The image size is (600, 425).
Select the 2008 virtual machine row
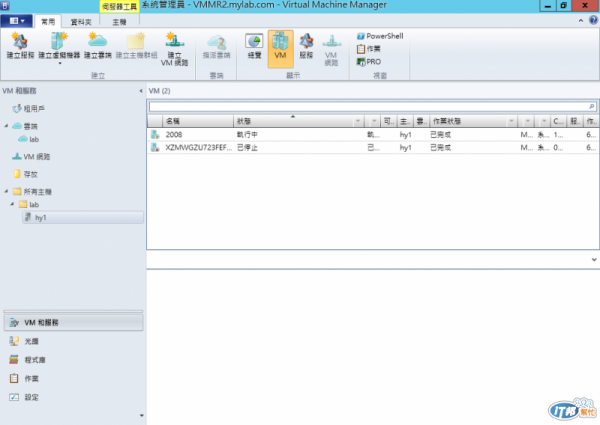point(373,134)
